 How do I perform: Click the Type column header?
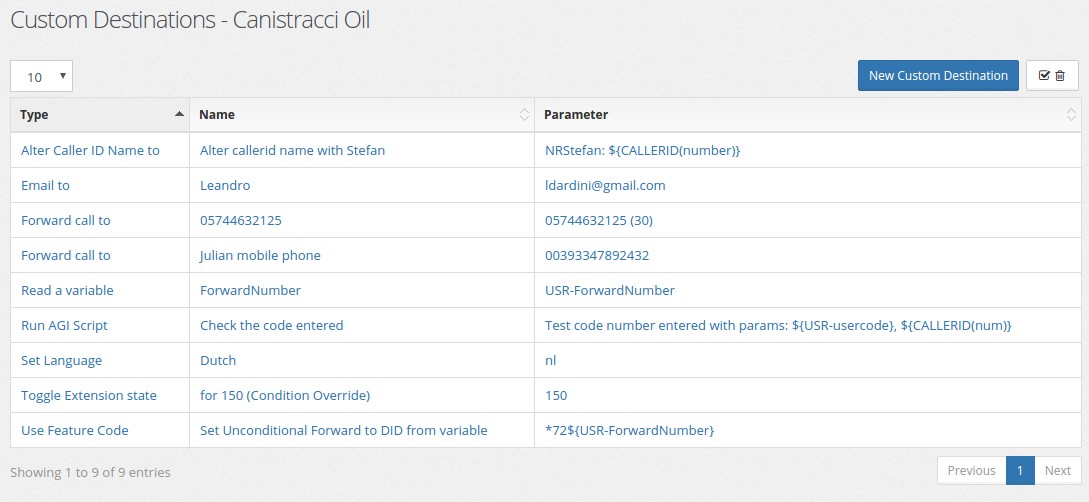(100, 115)
